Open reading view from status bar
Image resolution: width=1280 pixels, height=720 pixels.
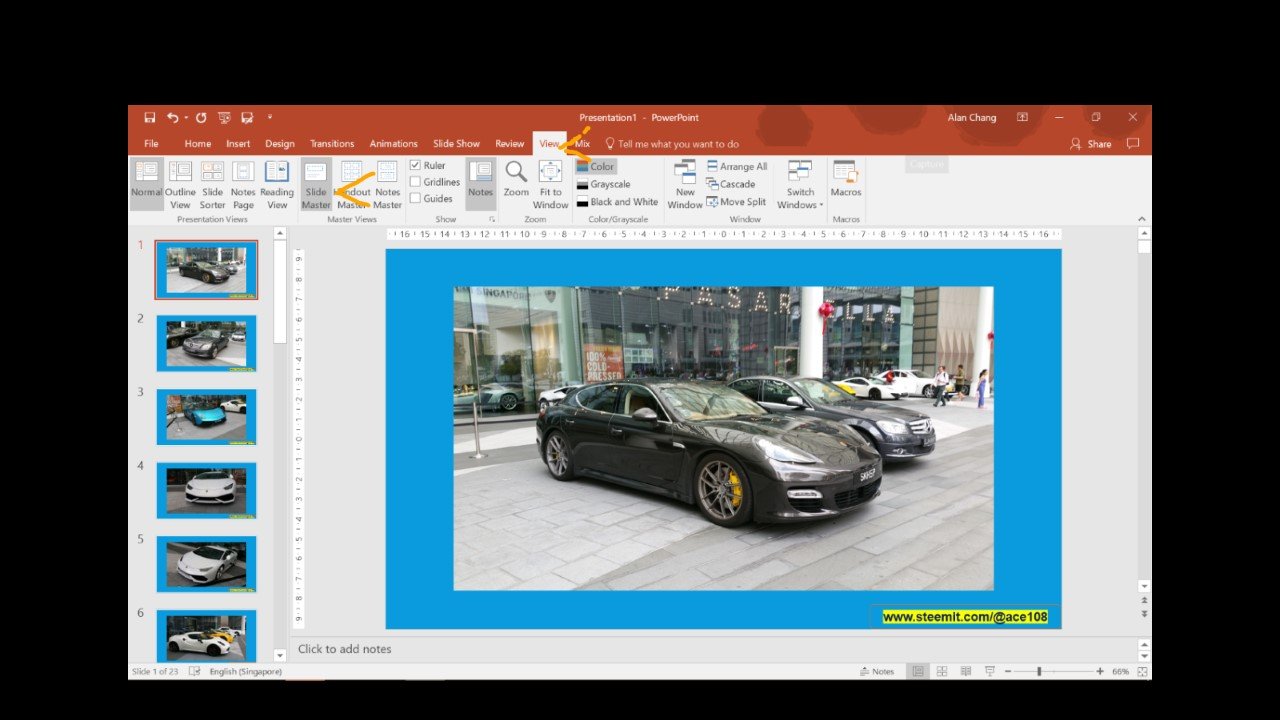pyautogui.click(x=965, y=671)
